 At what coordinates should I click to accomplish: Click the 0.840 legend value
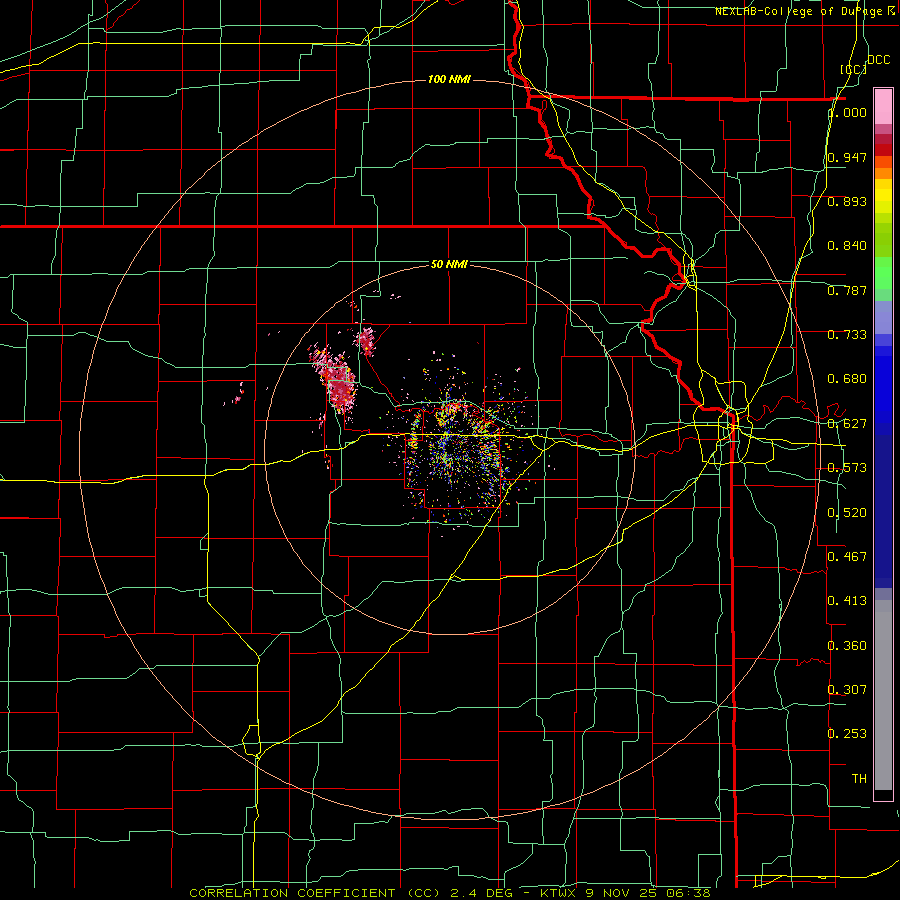tap(847, 246)
